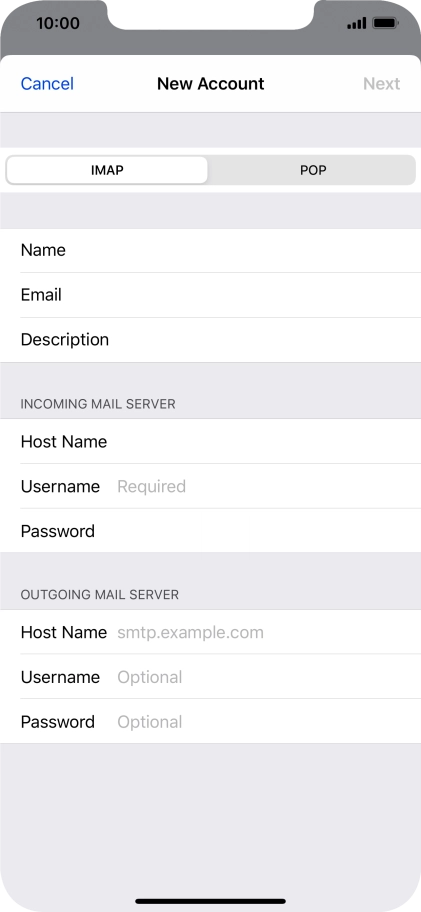Select incoming server Host Name field
Screen dimensions: 421x912
(x=210, y=441)
